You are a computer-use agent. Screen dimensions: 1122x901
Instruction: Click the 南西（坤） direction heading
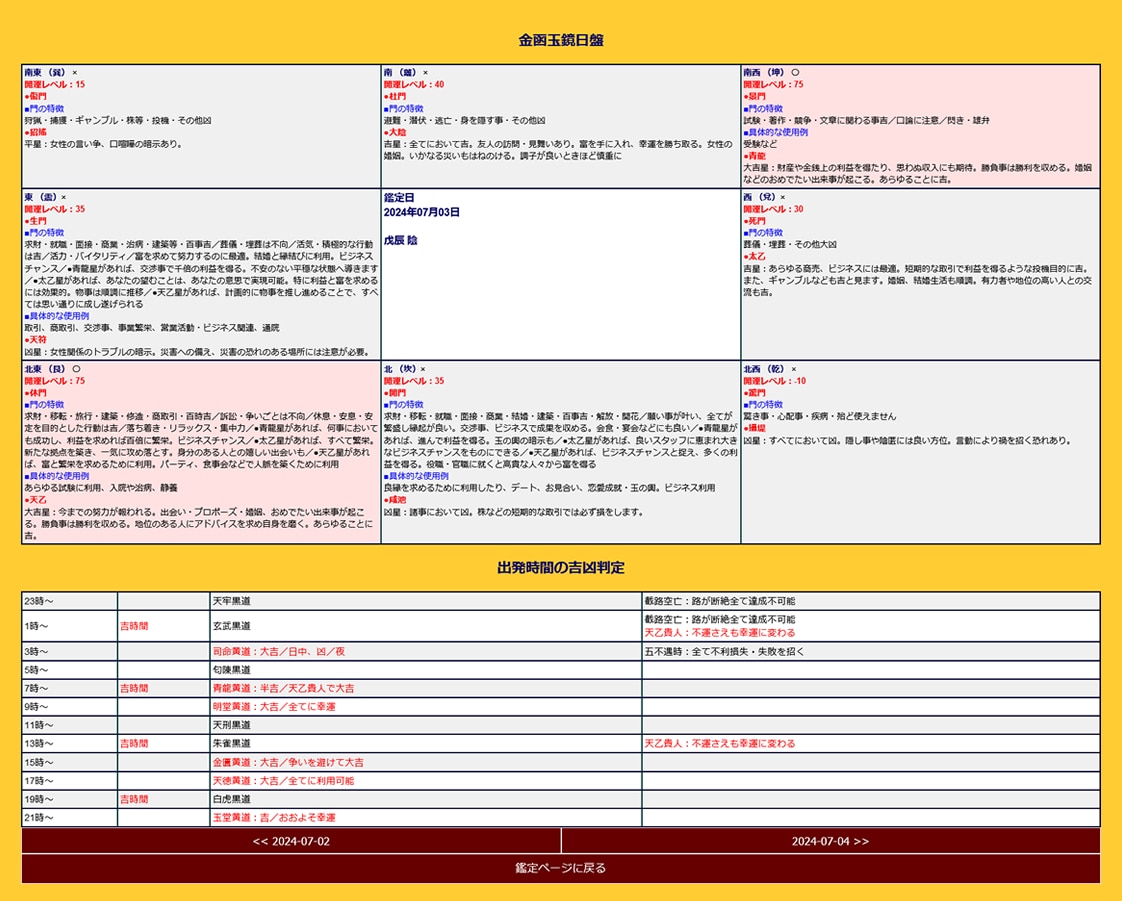pyautogui.click(x=764, y=72)
